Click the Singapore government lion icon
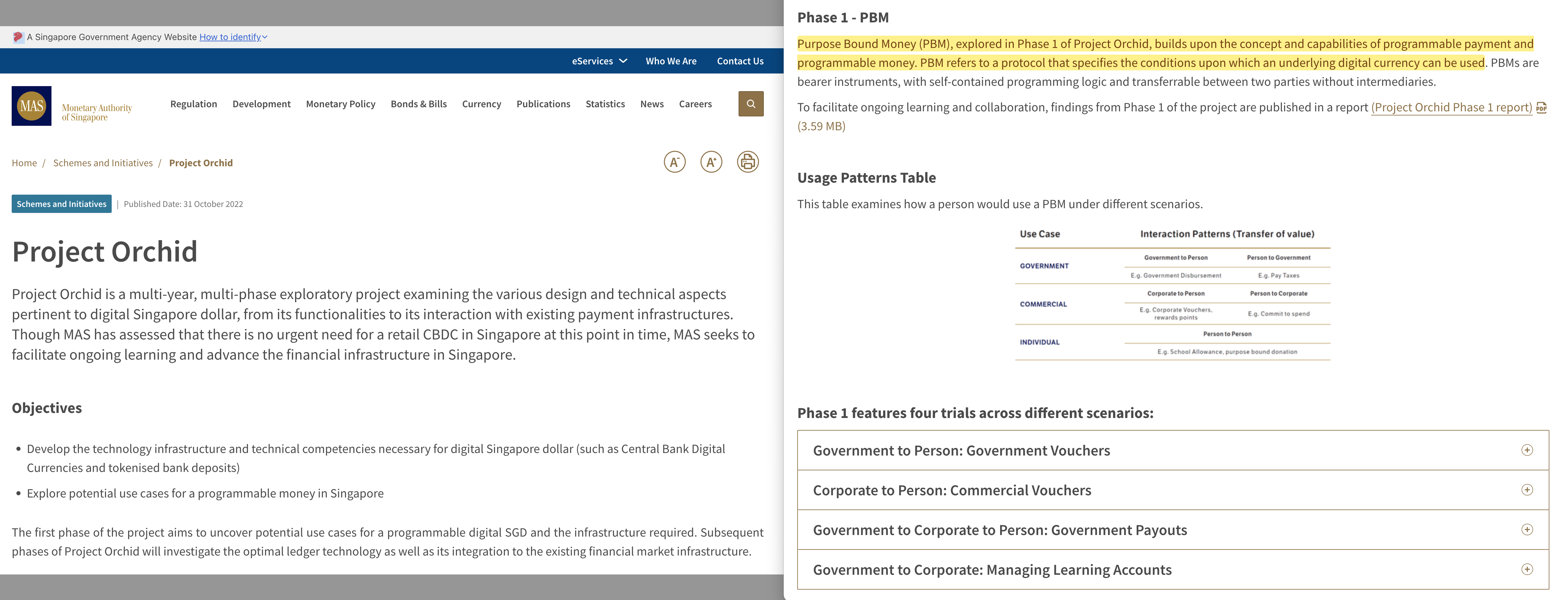Screen dimensions: 1568x600 [18, 37]
